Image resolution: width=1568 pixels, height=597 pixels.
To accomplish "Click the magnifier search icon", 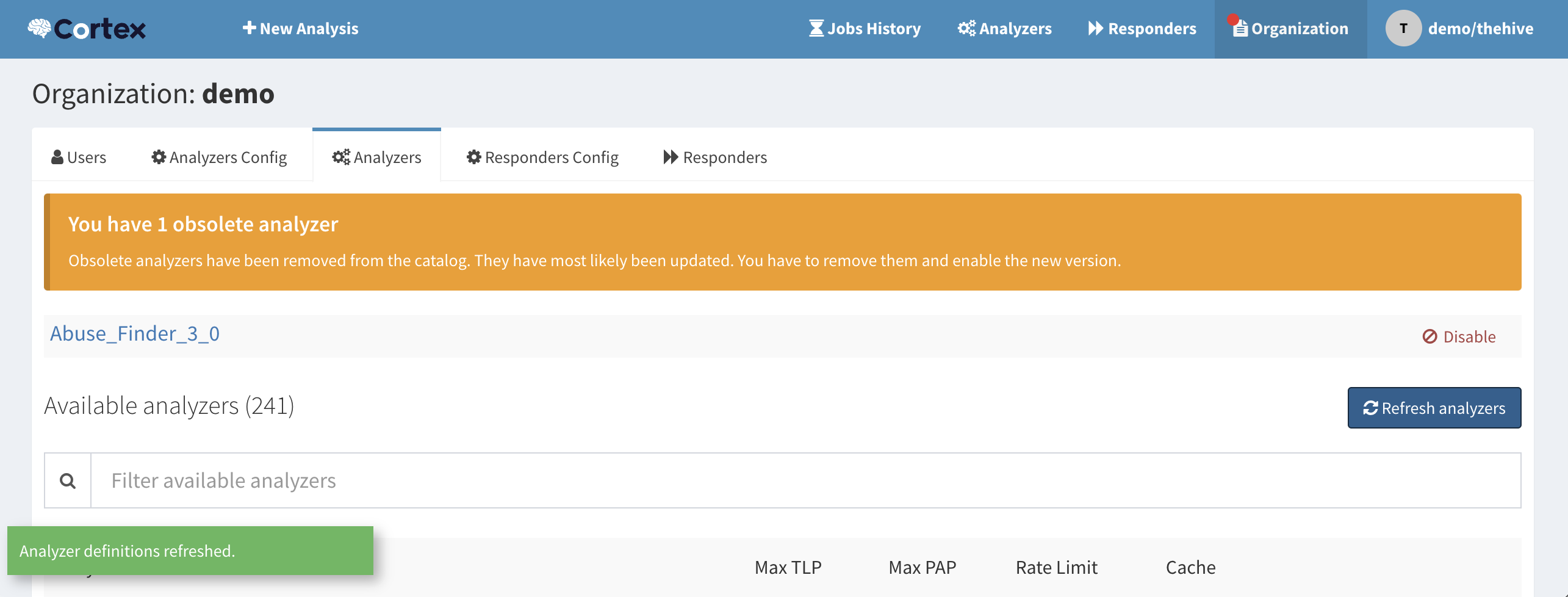I will point(68,481).
